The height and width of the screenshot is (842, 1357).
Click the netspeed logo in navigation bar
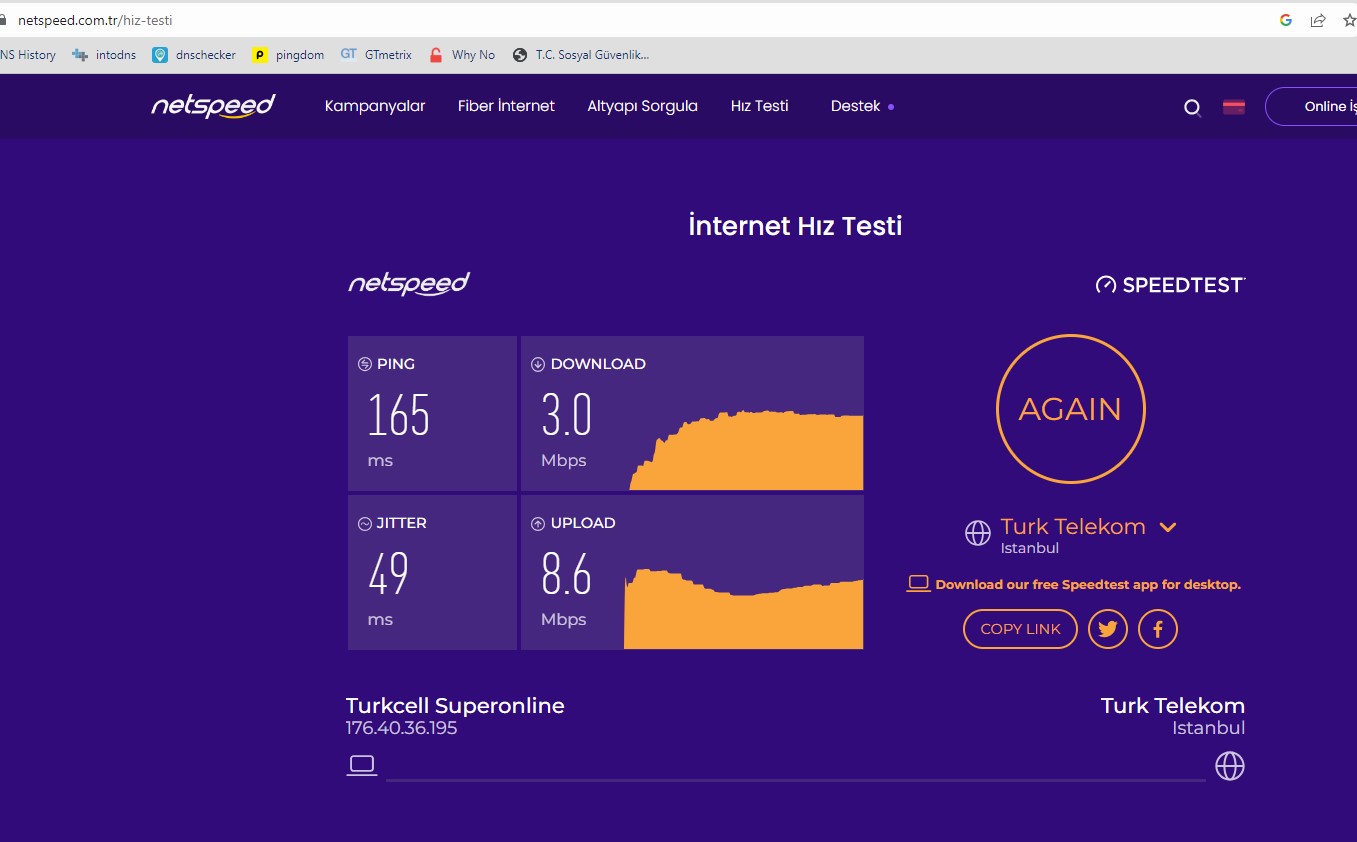click(213, 106)
